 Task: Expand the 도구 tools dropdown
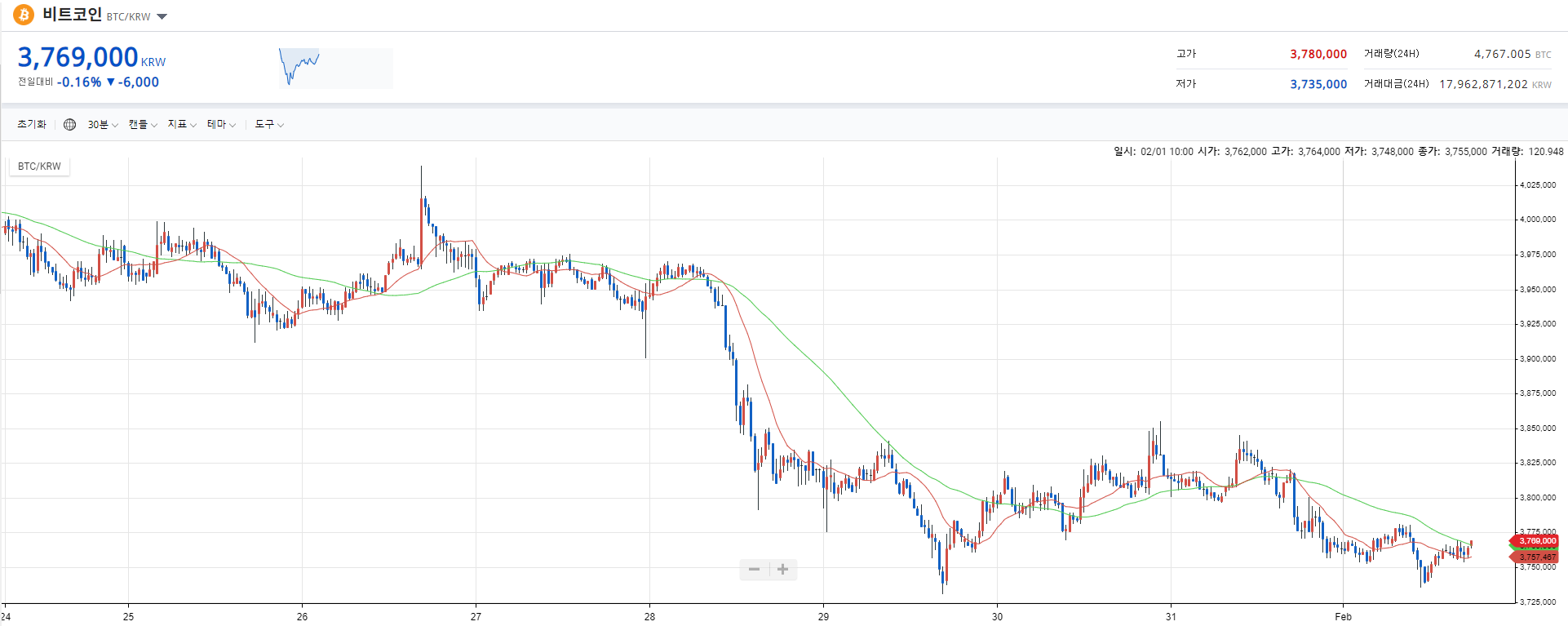(x=269, y=125)
